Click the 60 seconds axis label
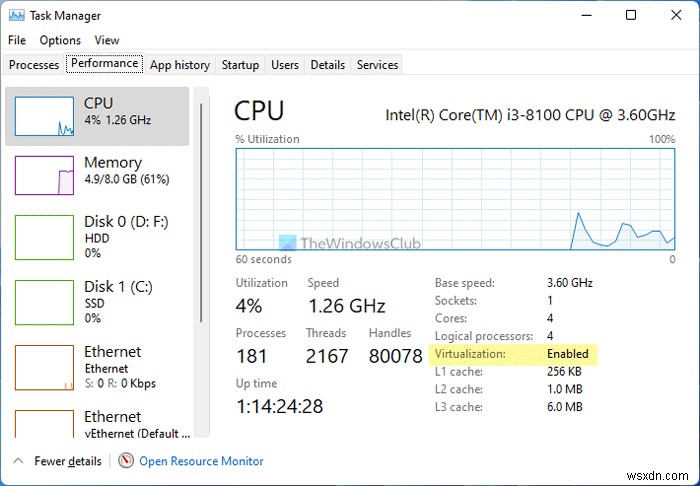 pos(263,259)
